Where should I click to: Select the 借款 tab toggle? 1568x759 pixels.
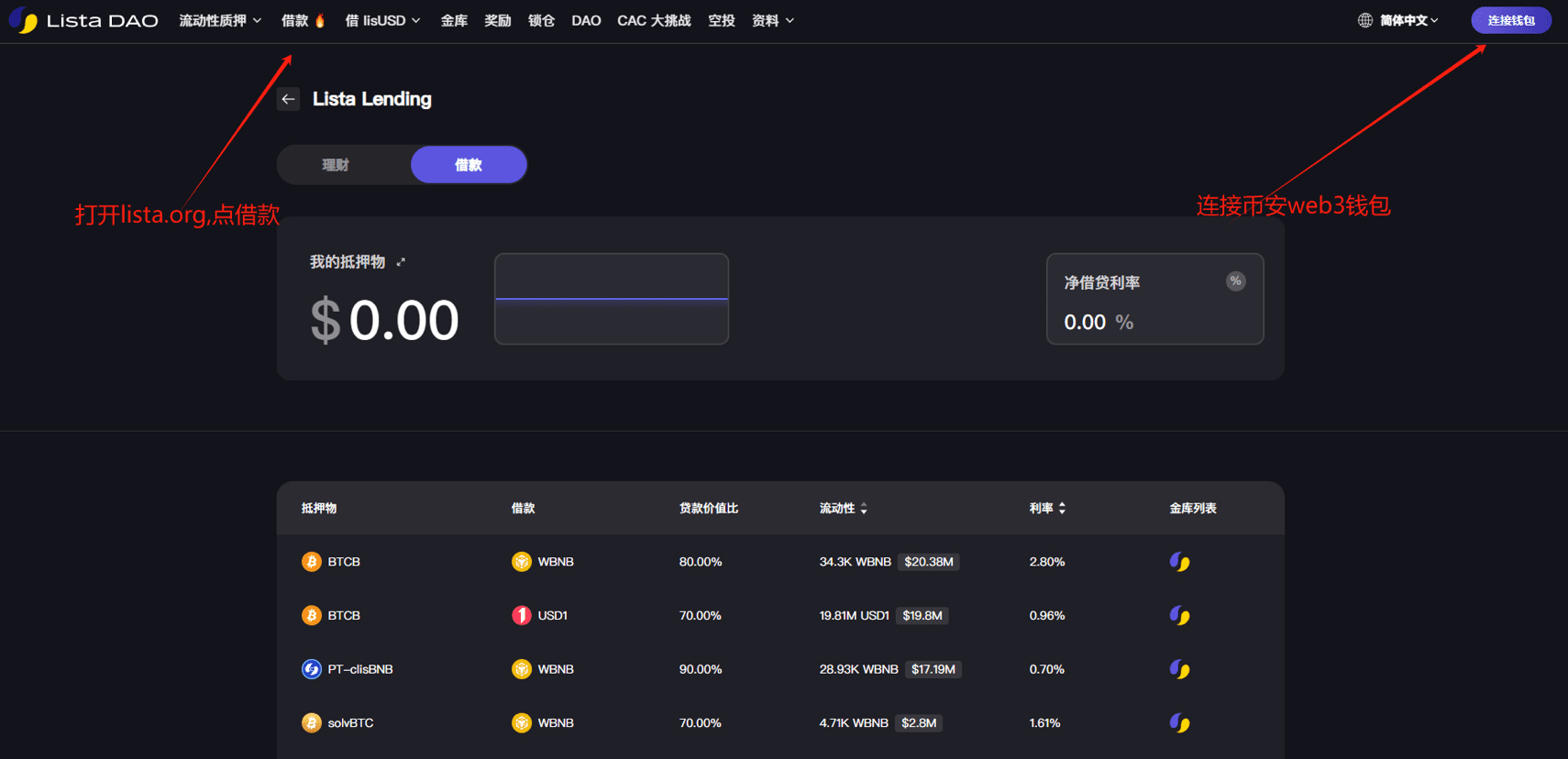pos(469,165)
